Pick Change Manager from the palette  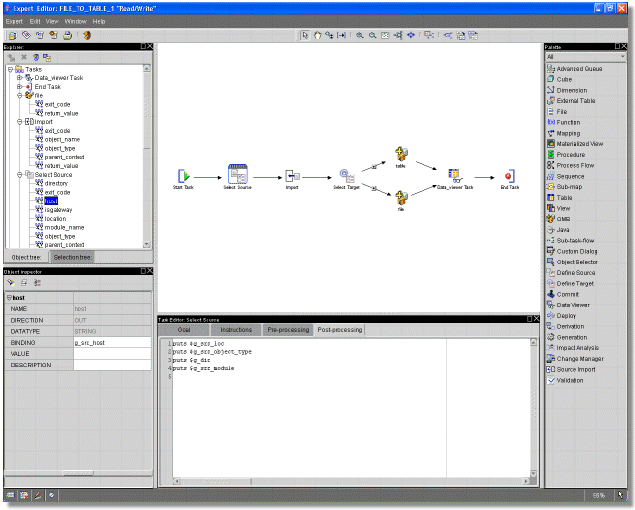[575, 358]
